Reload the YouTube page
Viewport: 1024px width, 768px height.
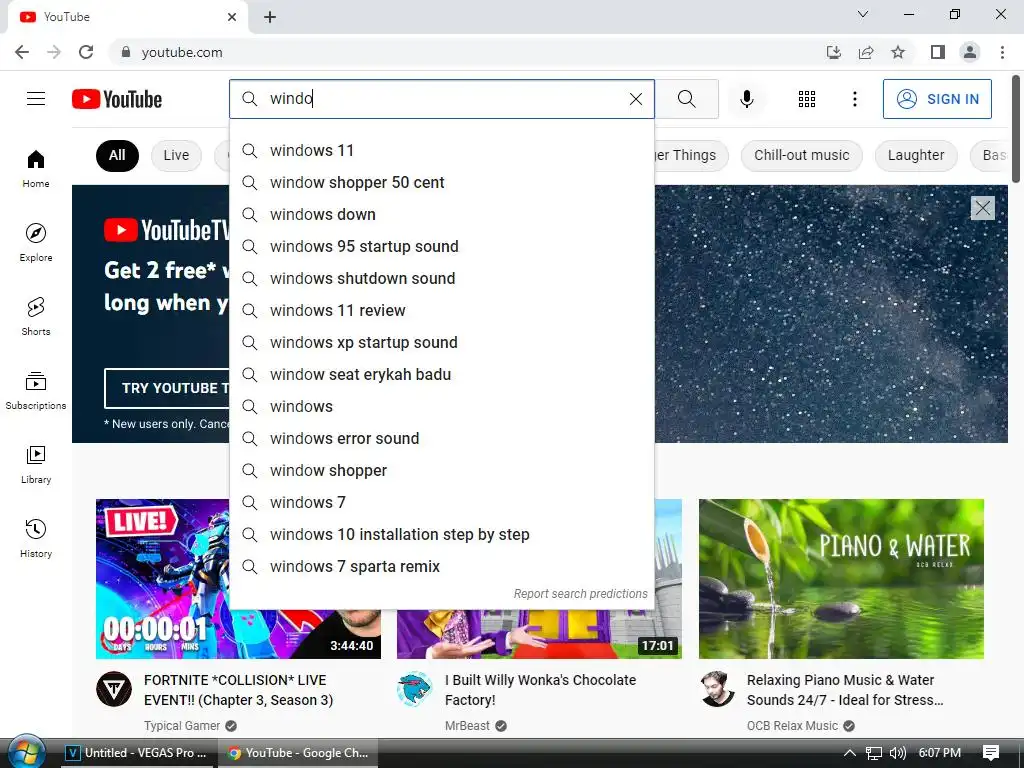(x=86, y=52)
